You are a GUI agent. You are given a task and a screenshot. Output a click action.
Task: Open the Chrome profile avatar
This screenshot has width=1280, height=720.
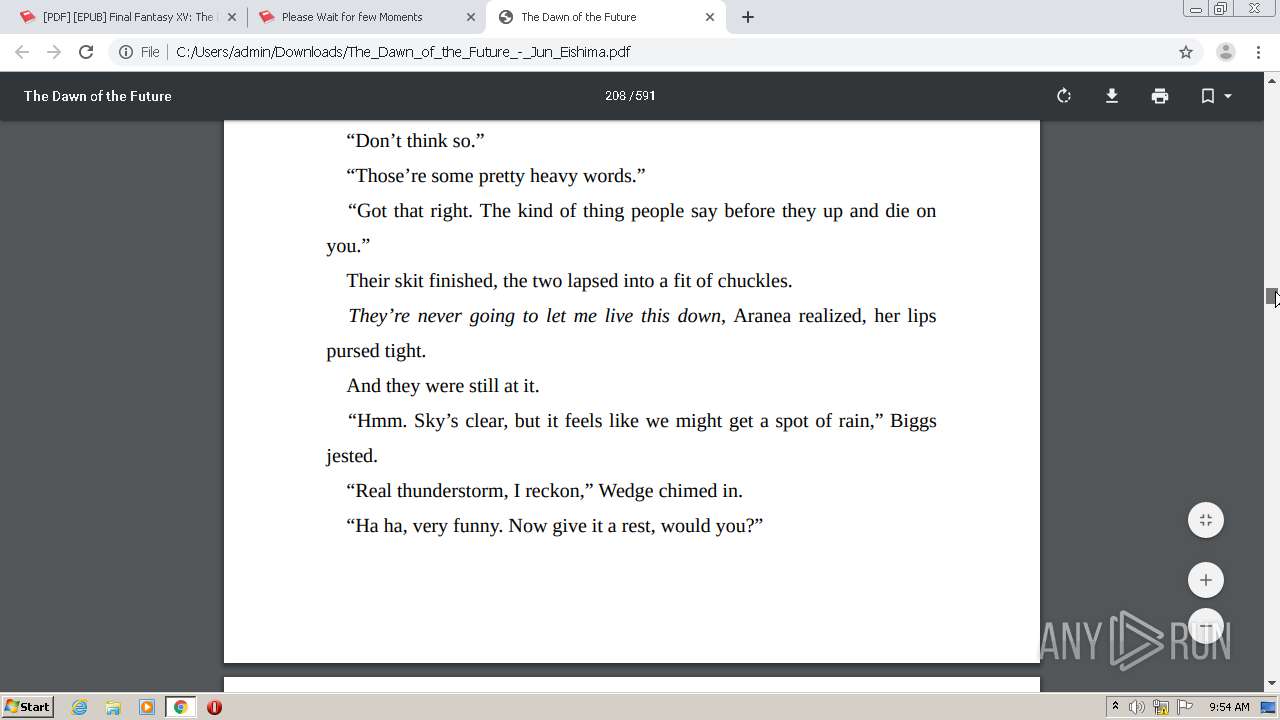1225,52
